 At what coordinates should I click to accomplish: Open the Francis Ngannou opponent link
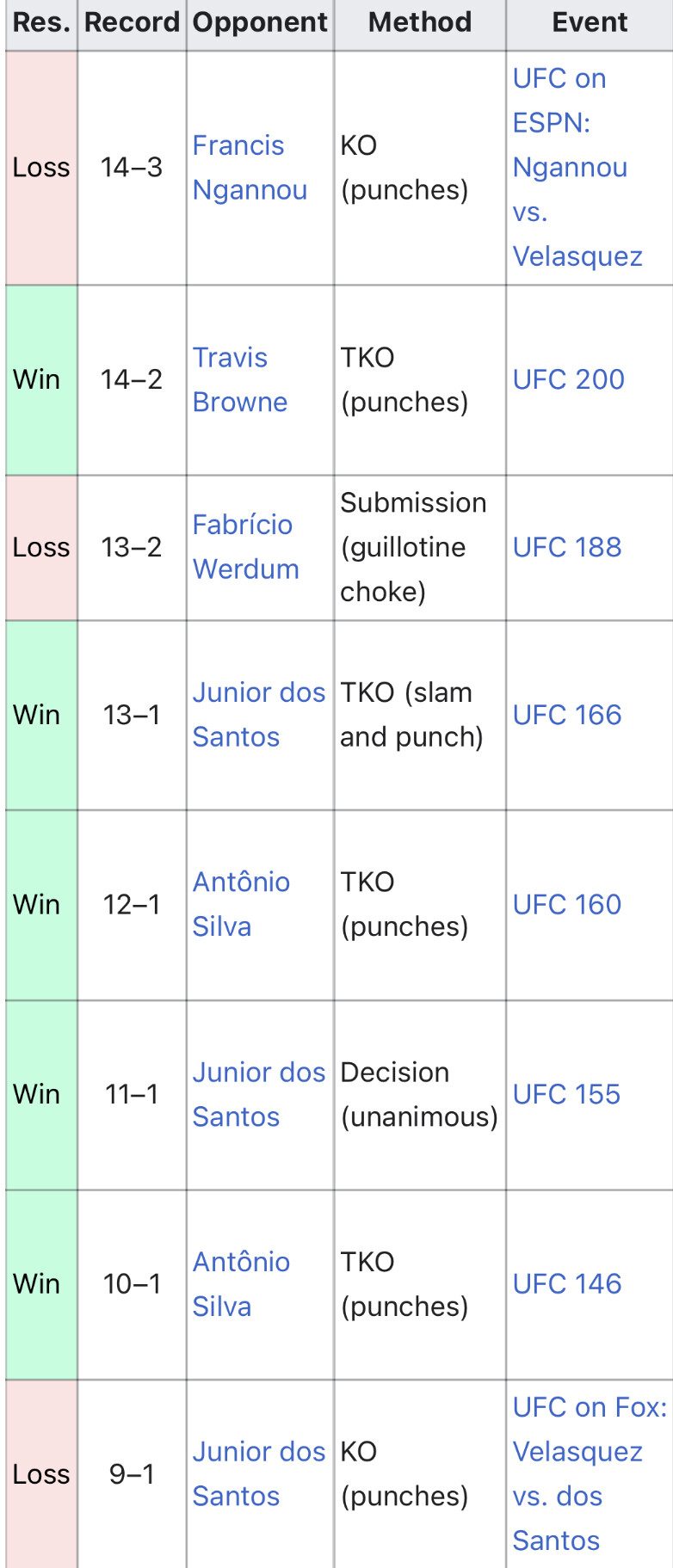250,168
